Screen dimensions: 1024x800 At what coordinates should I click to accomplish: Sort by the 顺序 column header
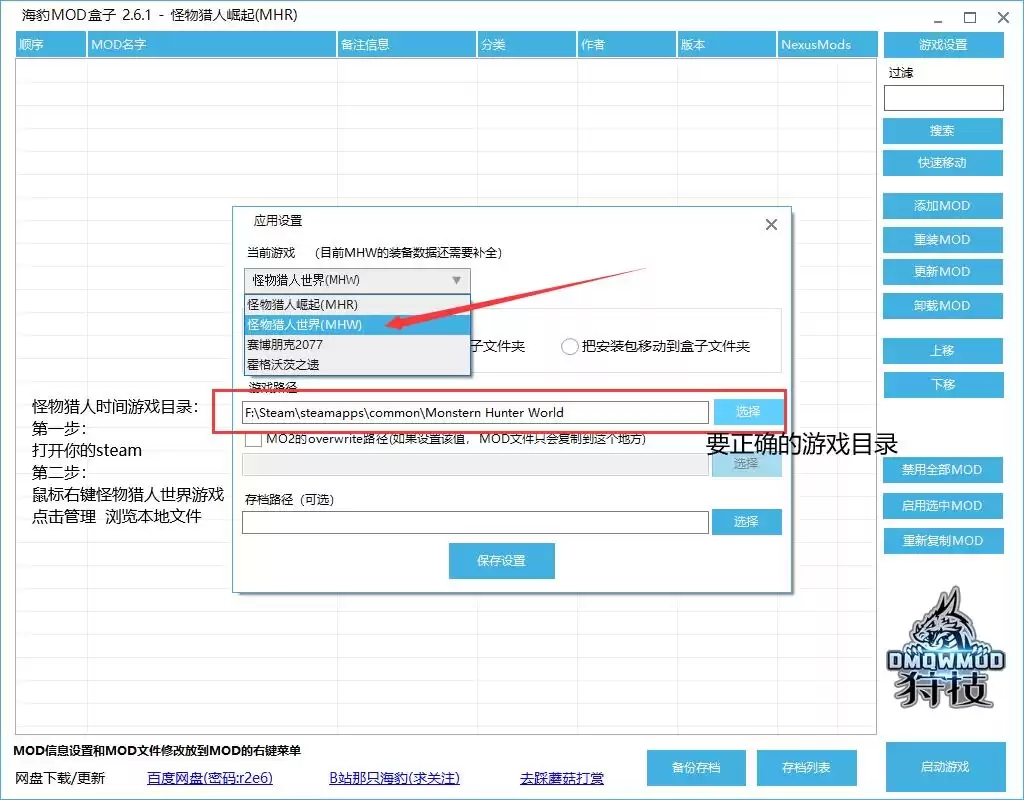(x=51, y=44)
